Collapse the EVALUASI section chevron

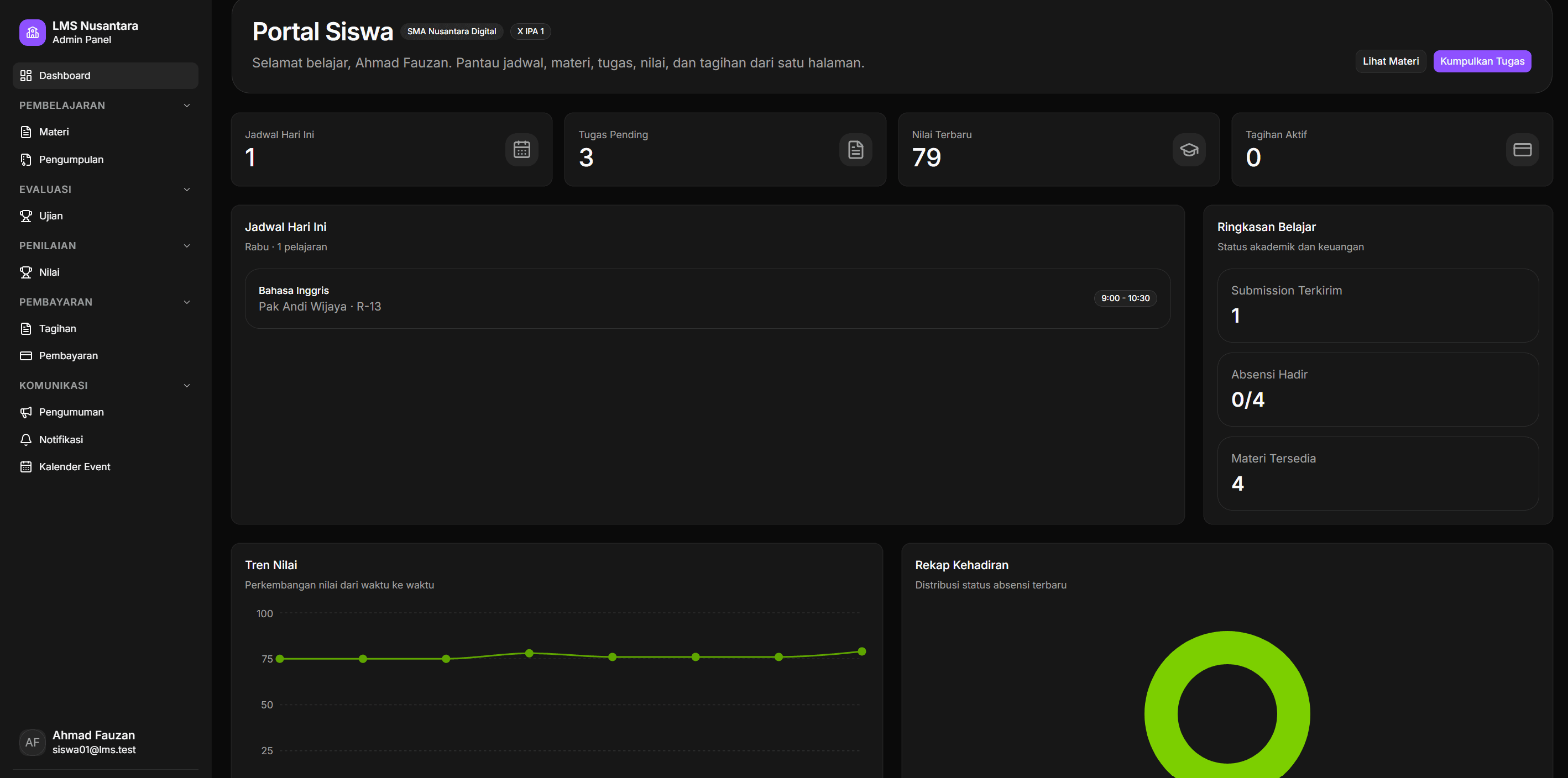pyautogui.click(x=187, y=189)
